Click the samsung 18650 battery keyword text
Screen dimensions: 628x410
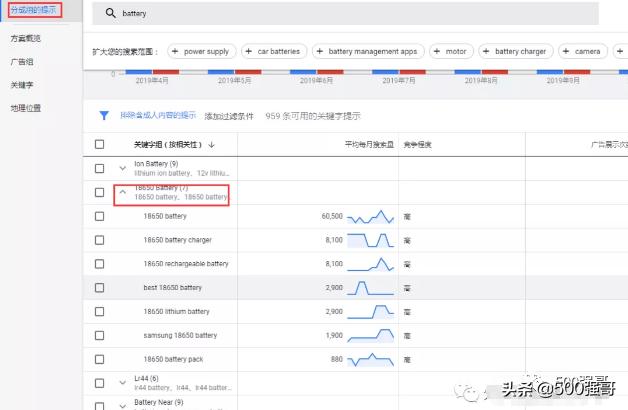click(x=180, y=336)
